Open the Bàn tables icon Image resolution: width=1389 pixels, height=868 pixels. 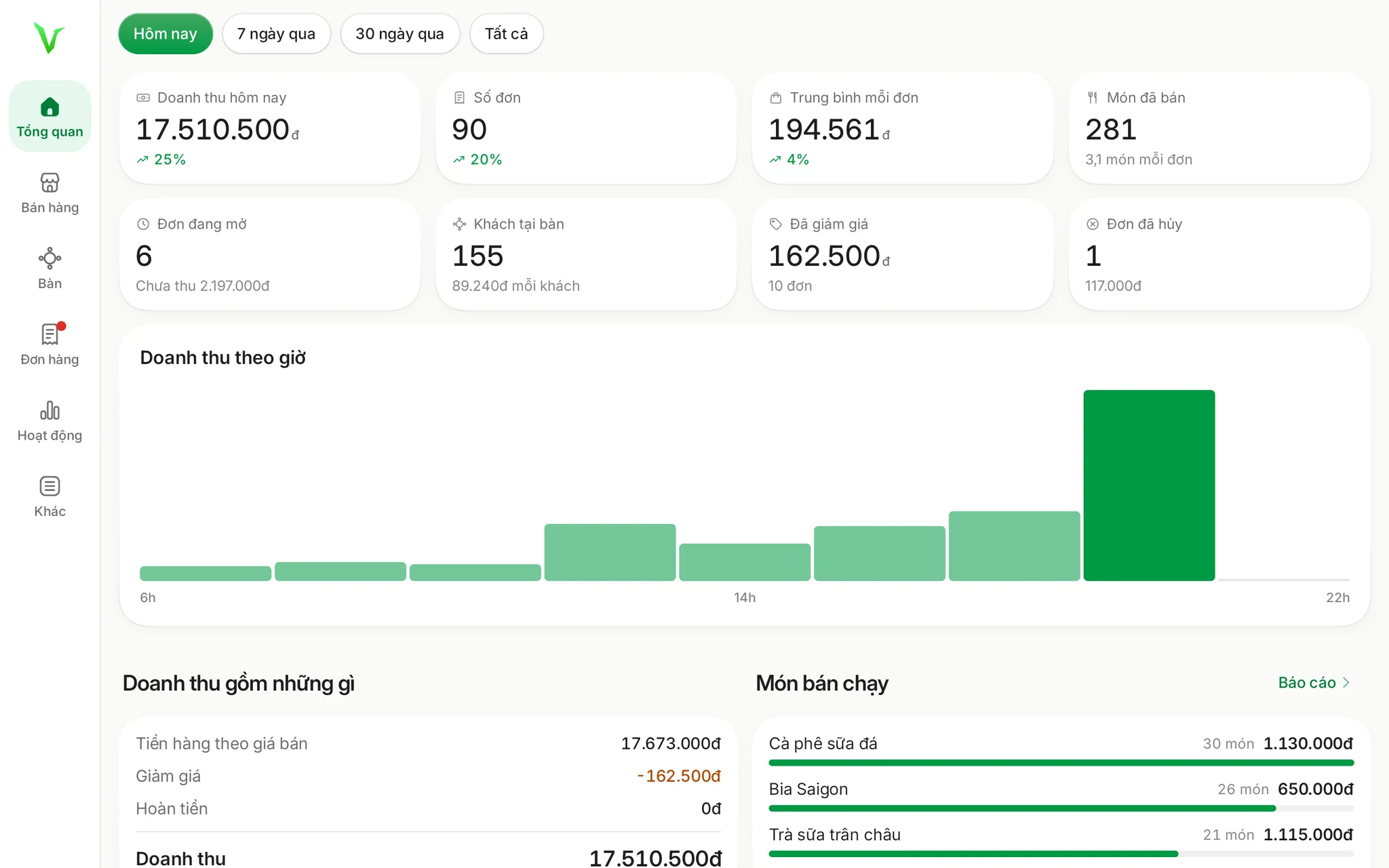tap(50, 258)
